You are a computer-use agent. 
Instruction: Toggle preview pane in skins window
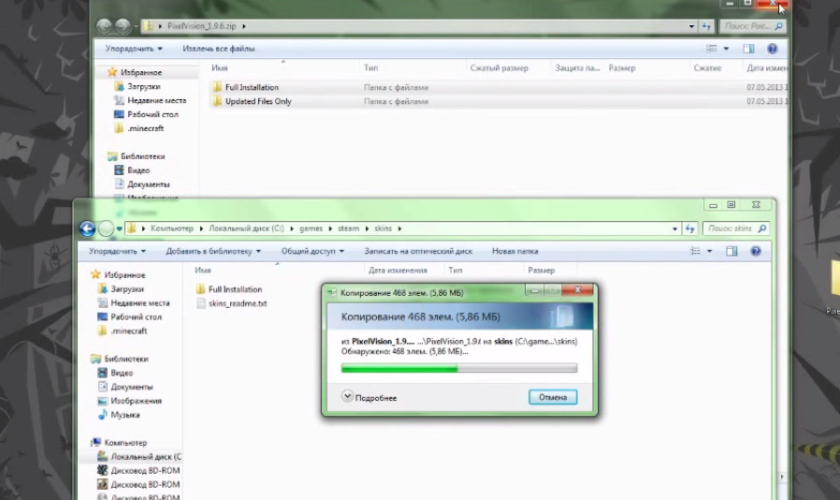732,251
